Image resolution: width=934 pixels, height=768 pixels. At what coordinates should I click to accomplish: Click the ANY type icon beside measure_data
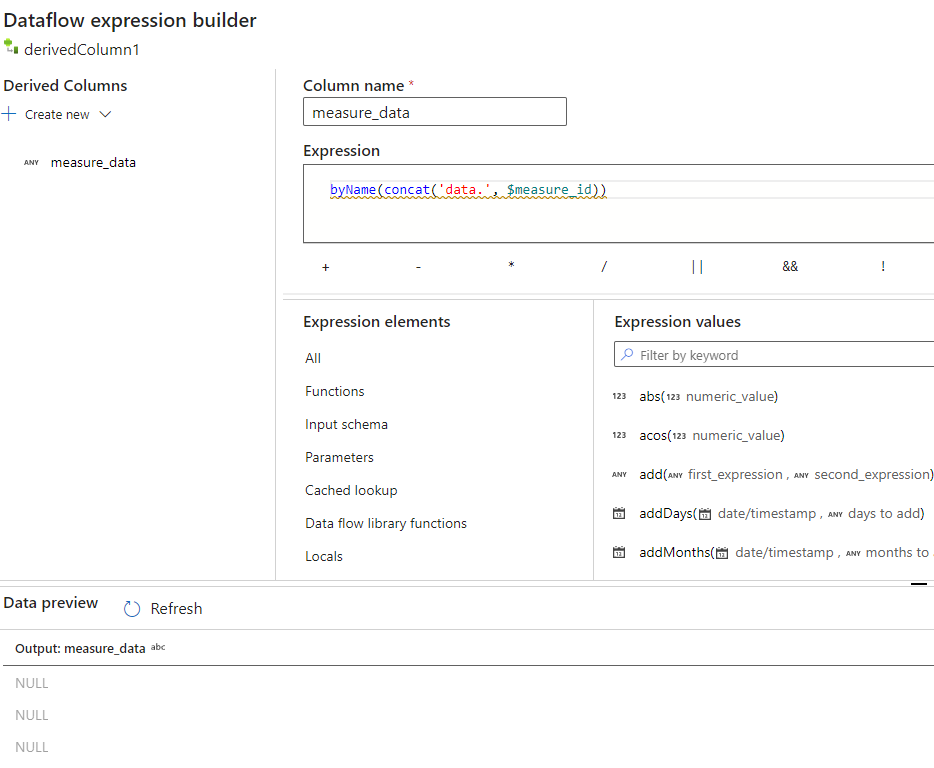31,163
